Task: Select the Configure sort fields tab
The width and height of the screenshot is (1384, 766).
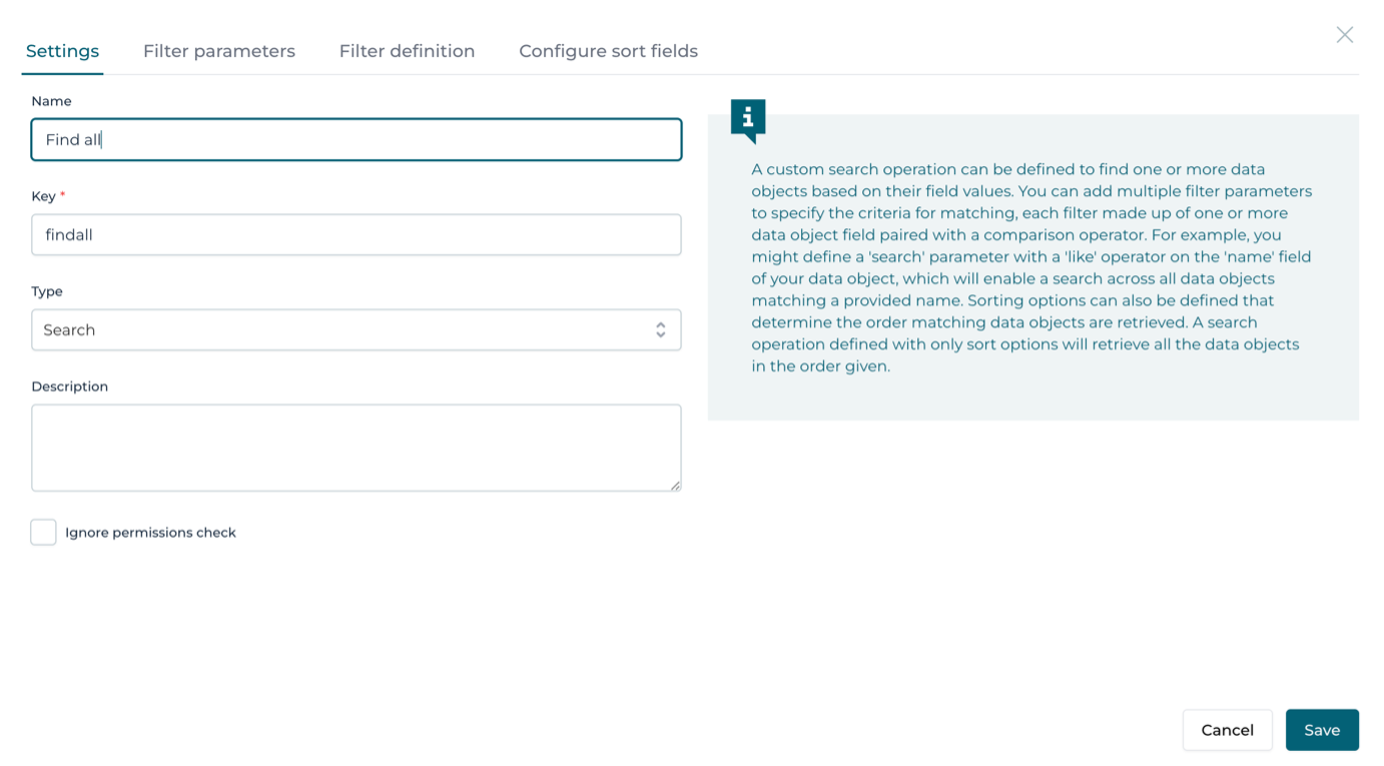Action: 608,51
